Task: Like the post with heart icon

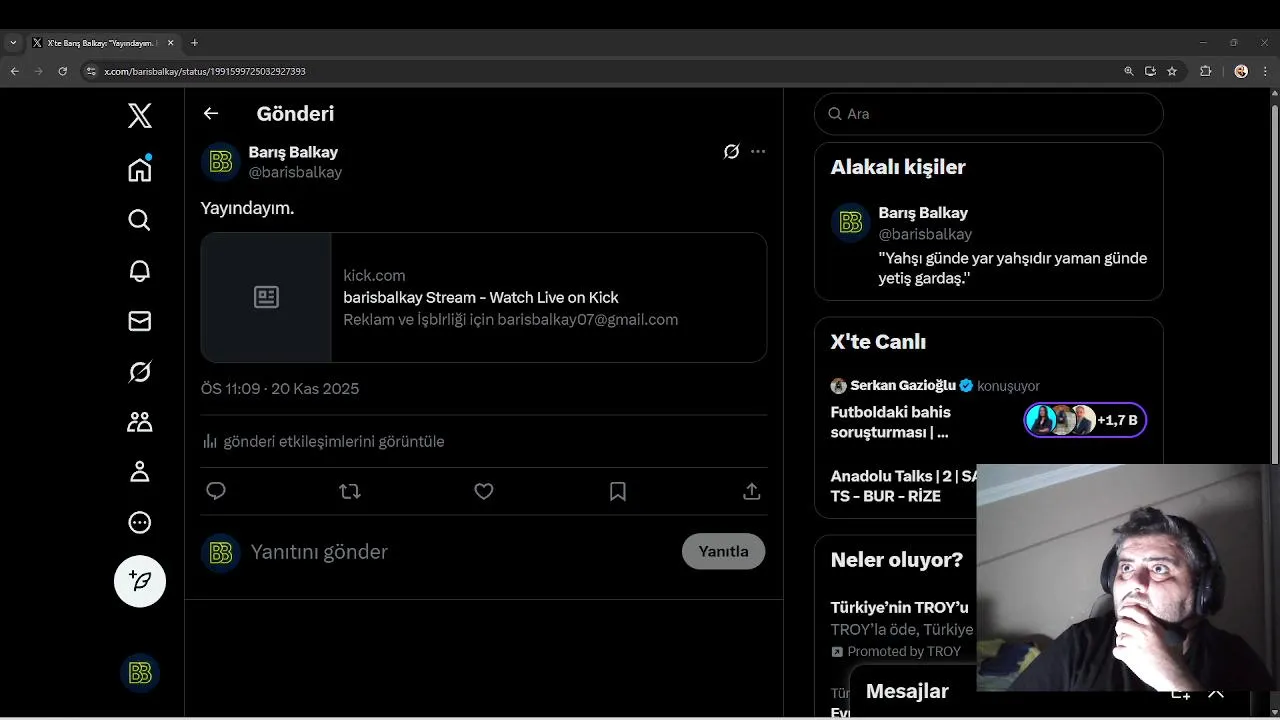Action: point(484,491)
